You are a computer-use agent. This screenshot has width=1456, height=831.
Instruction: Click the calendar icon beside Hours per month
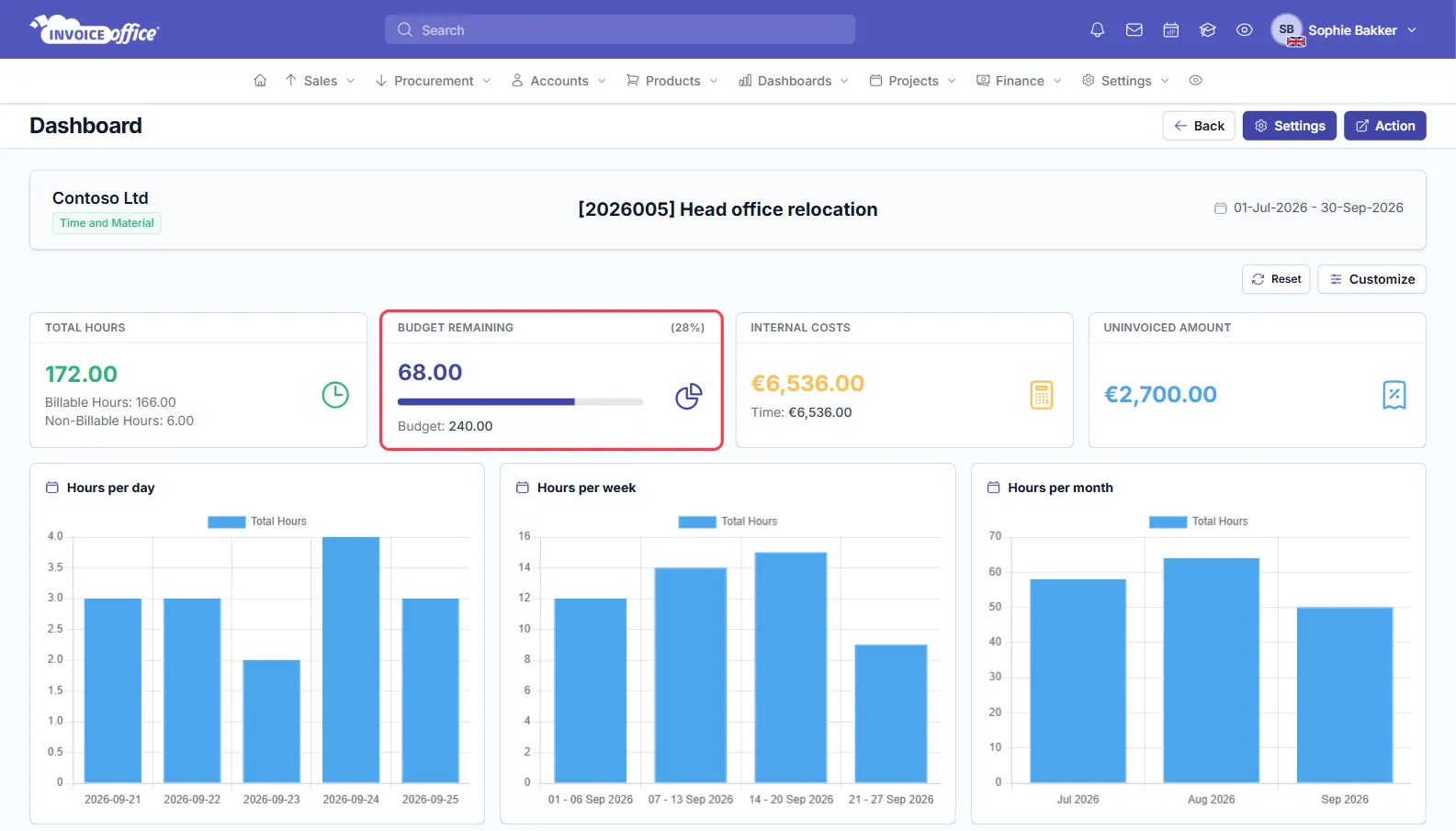click(x=993, y=488)
